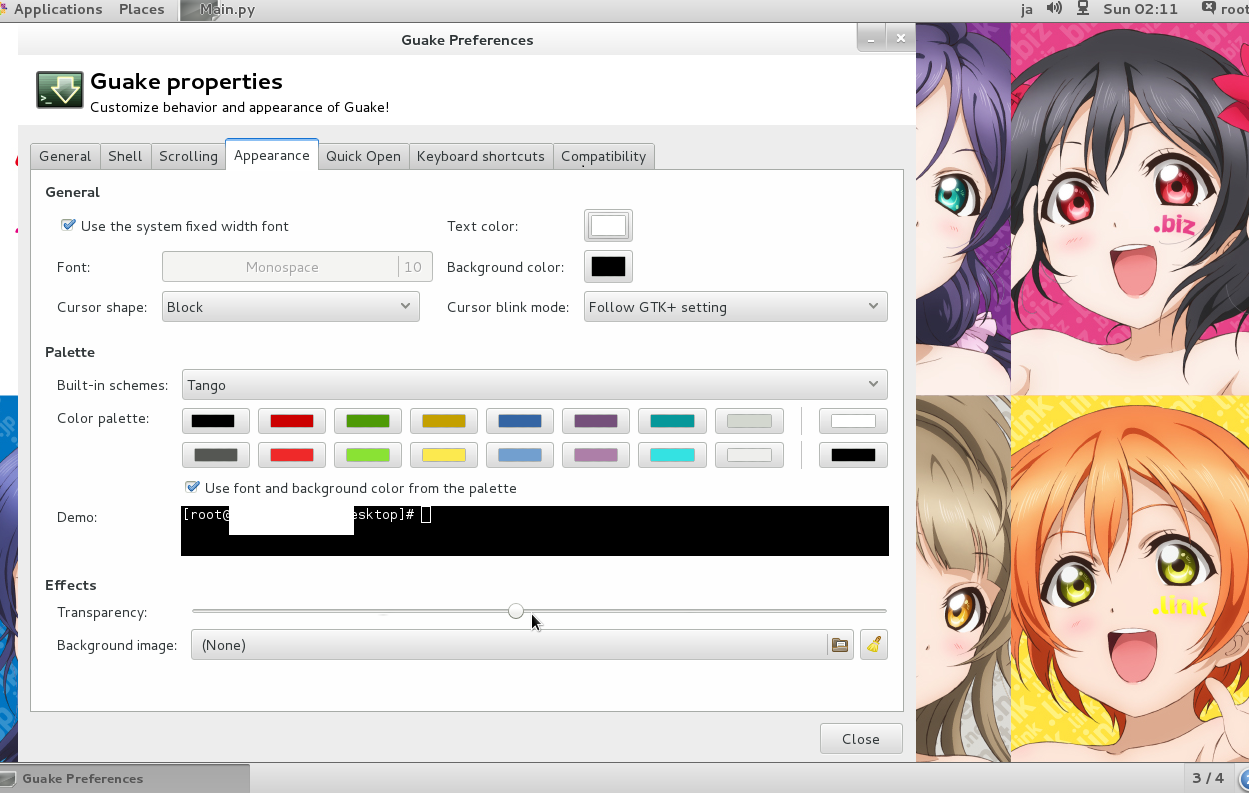Click the volume speaker icon in top panel
Image resolution: width=1249 pixels, height=793 pixels.
coord(1054,9)
